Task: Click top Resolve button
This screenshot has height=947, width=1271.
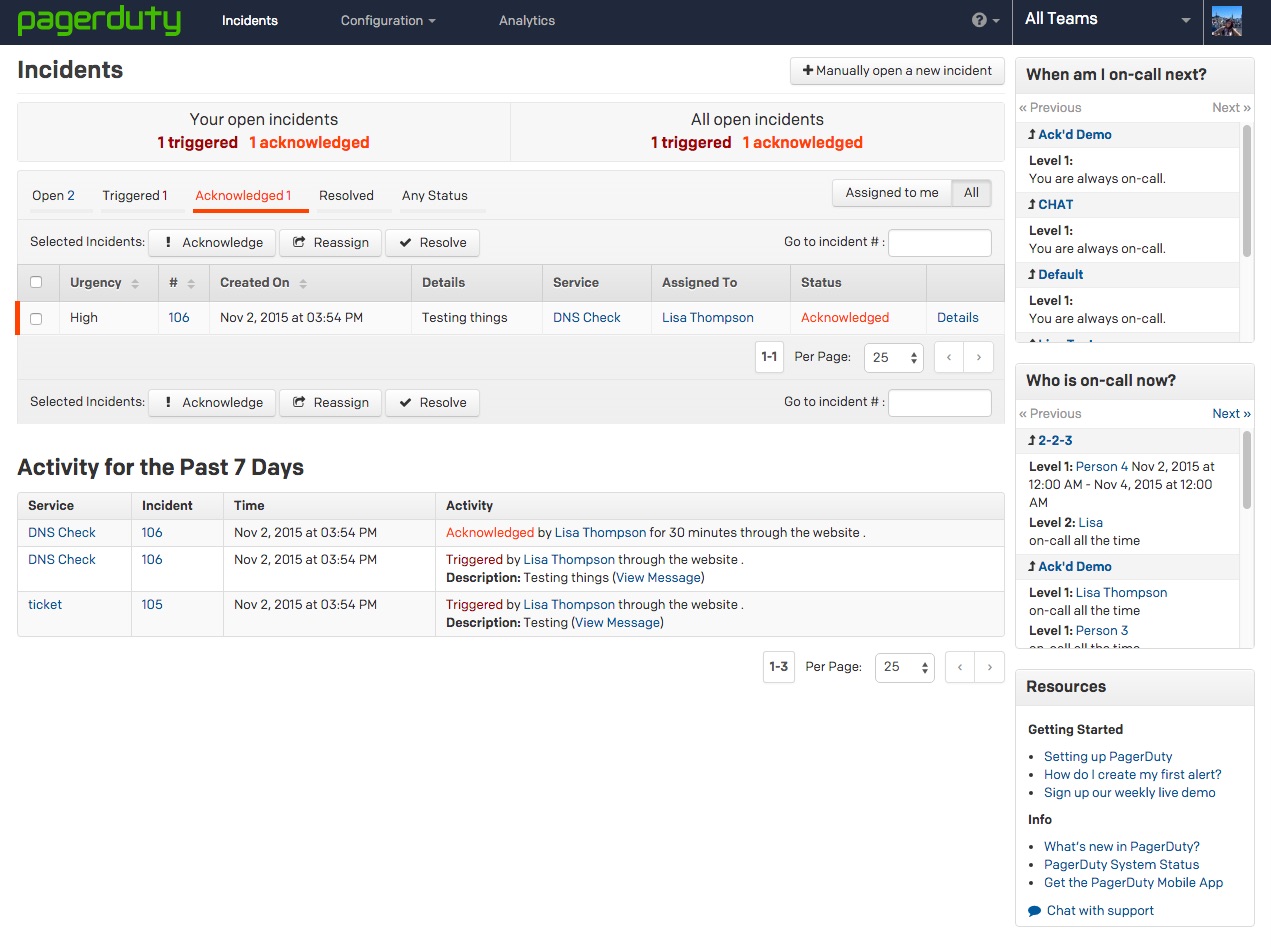Action: [x=432, y=243]
